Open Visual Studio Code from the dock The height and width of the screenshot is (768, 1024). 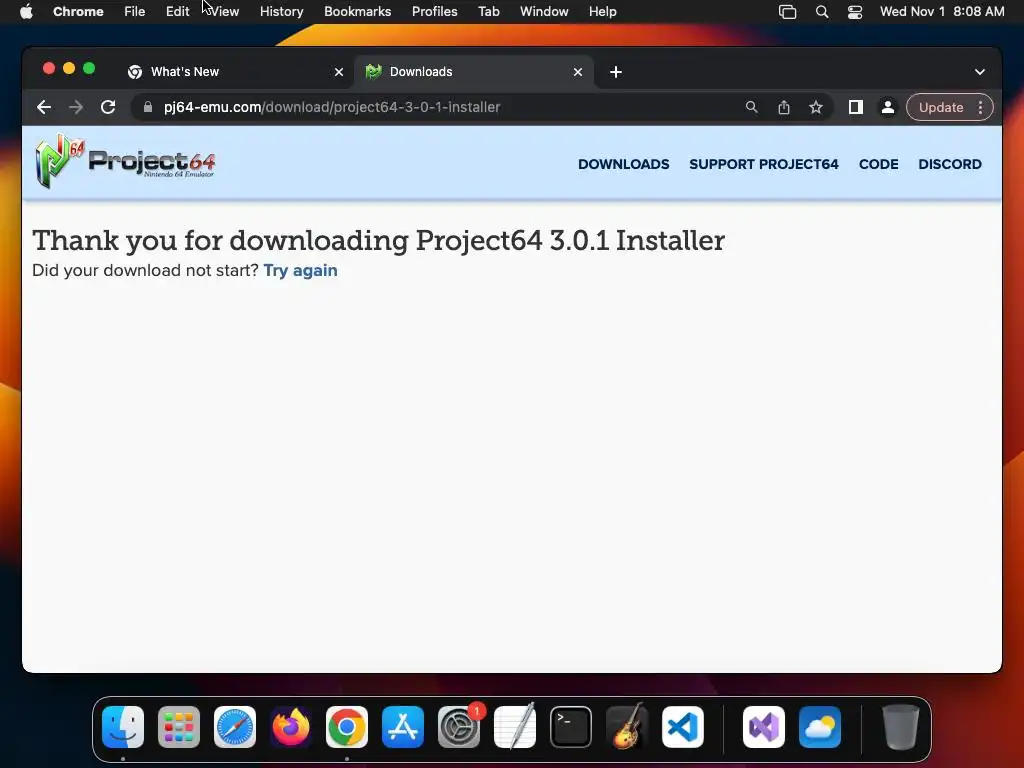pyautogui.click(x=682, y=727)
